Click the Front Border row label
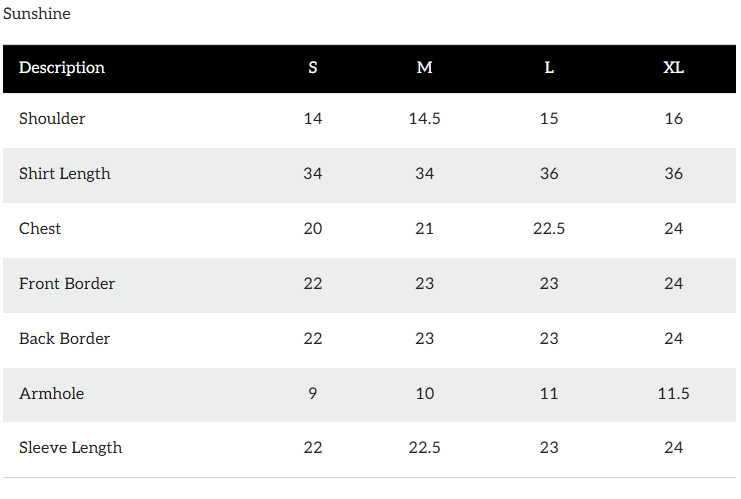 [67, 284]
